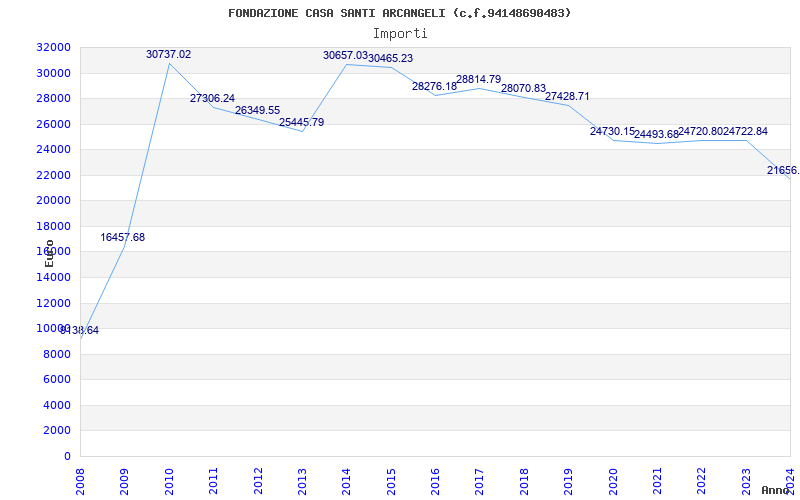Click the x-axis year 2010

click(169, 481)
